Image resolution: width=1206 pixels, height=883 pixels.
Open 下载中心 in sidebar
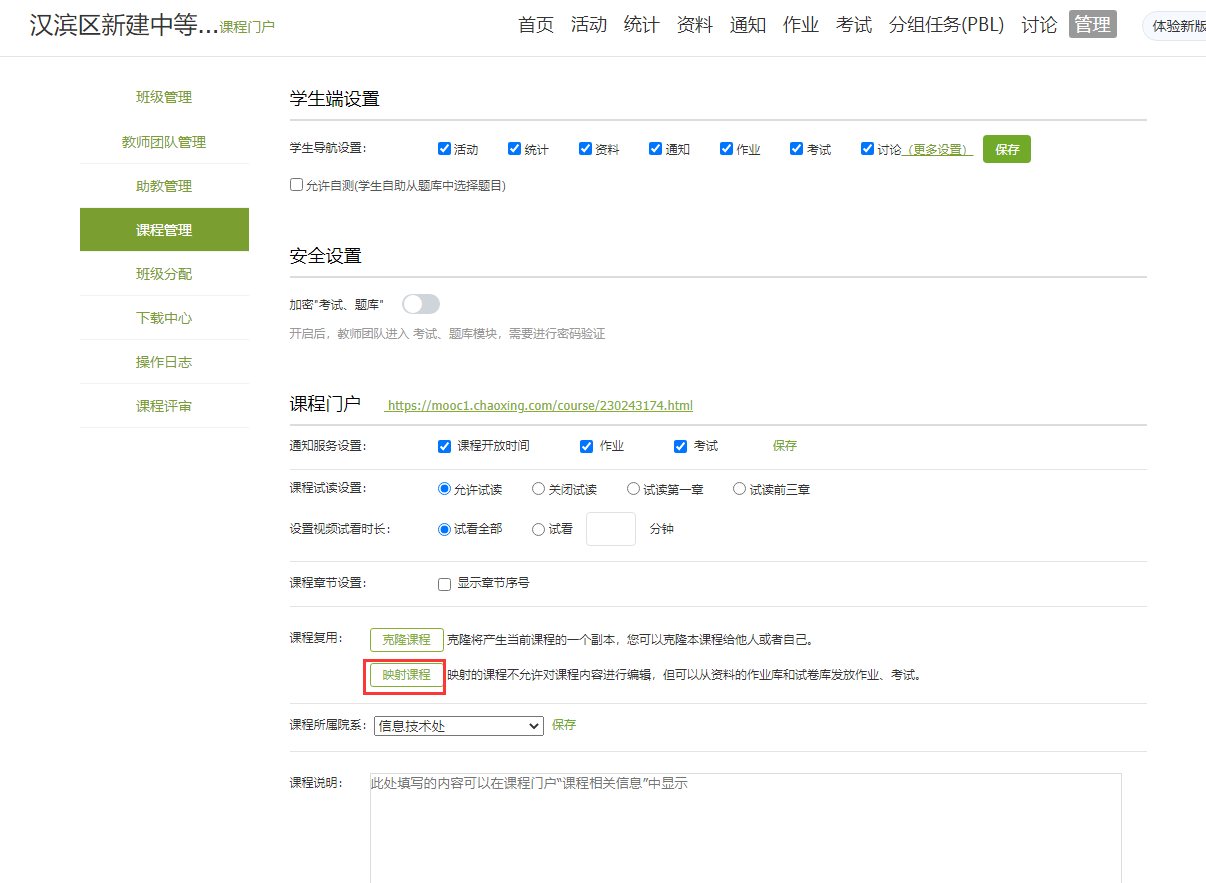coord(164,318)
